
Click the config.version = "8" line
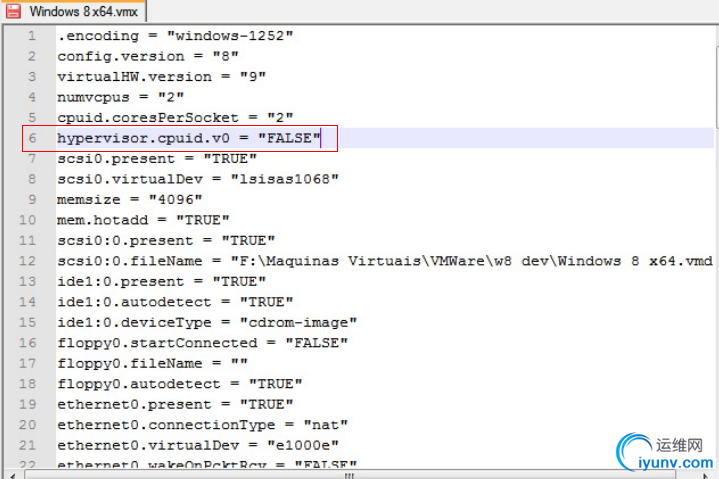tap(148, 56)
